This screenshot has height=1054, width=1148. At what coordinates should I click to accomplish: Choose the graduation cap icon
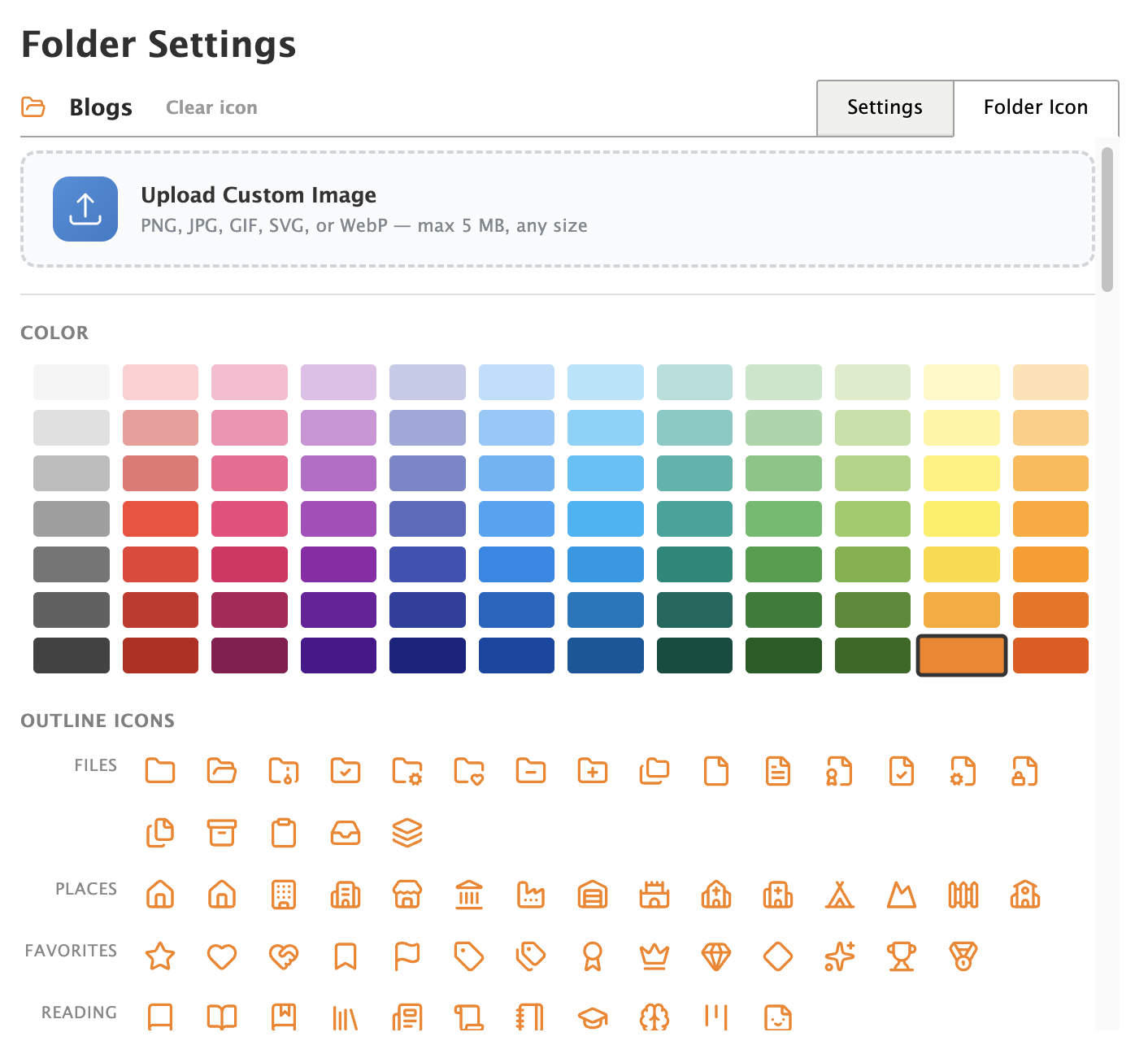point(593,1017)
